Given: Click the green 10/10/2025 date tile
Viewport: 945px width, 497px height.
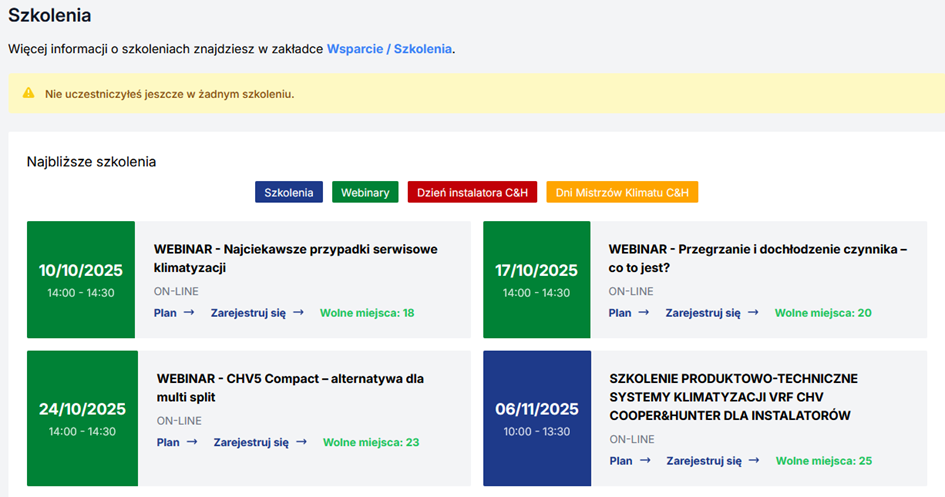Looking at the screenshot, I should point(81,279).
